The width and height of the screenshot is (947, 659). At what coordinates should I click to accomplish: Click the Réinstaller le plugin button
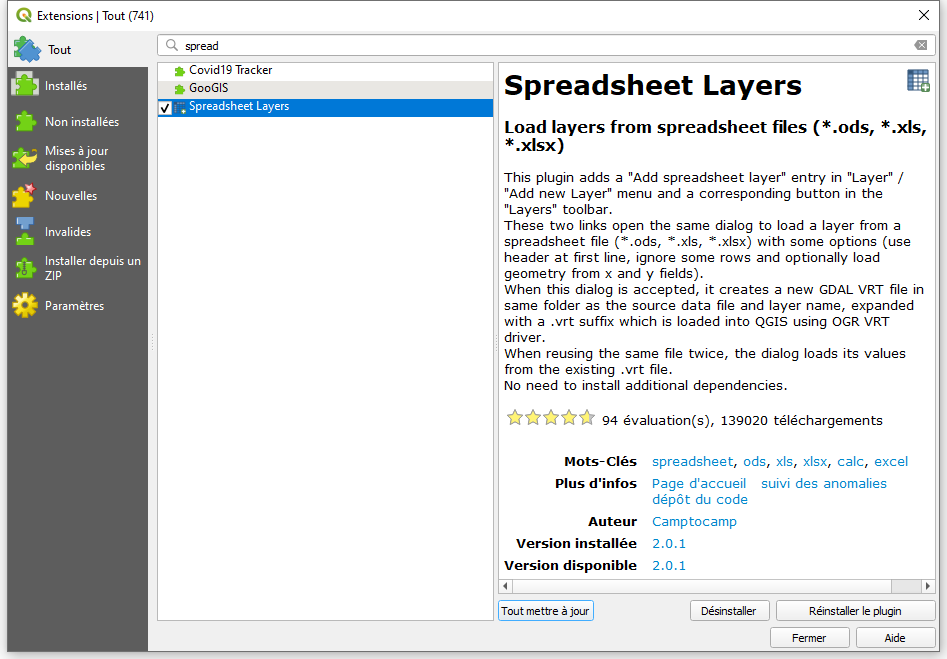(855, 611)
